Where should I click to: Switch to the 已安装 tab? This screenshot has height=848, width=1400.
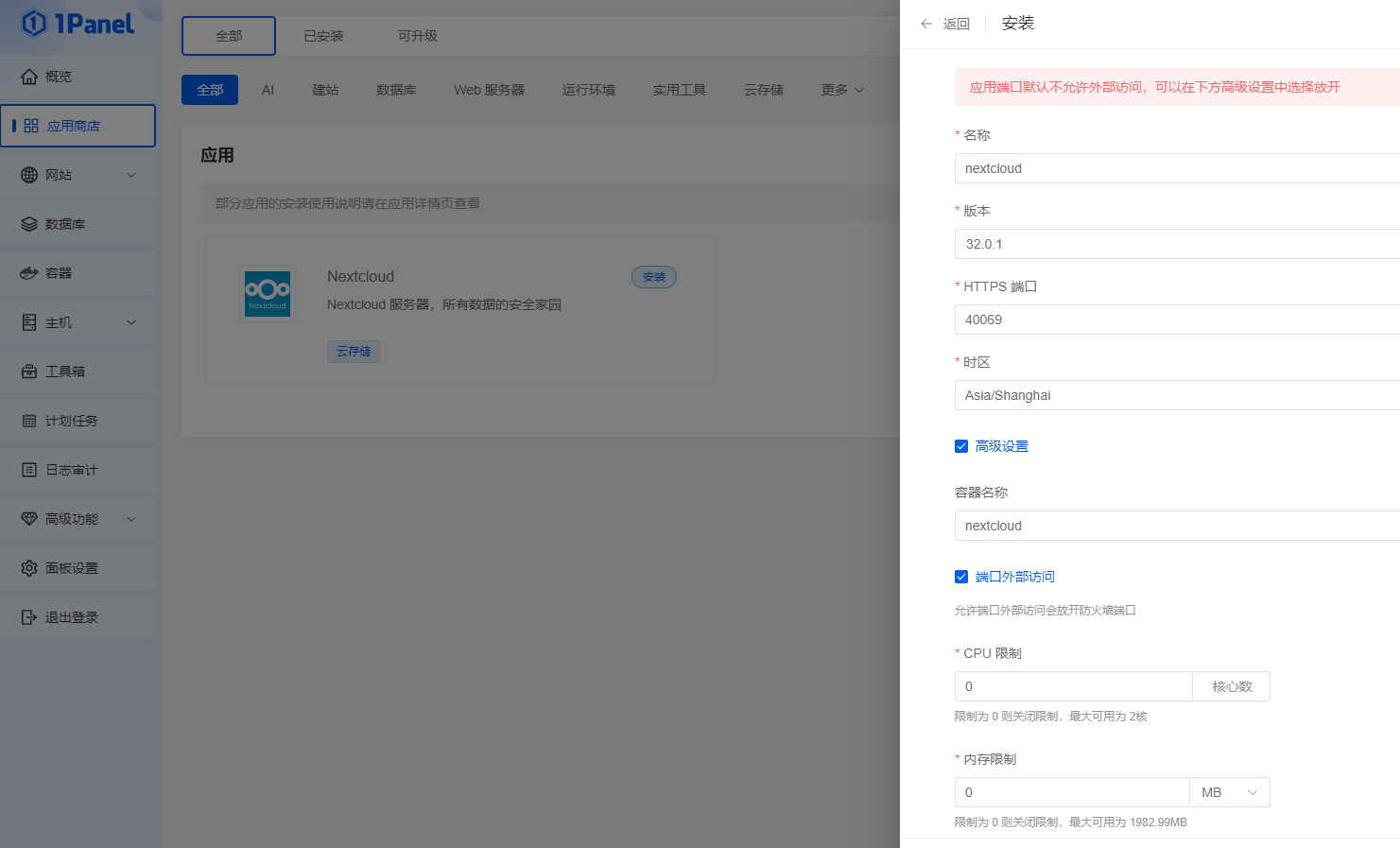pyautogui.click(x=323, y=36)
